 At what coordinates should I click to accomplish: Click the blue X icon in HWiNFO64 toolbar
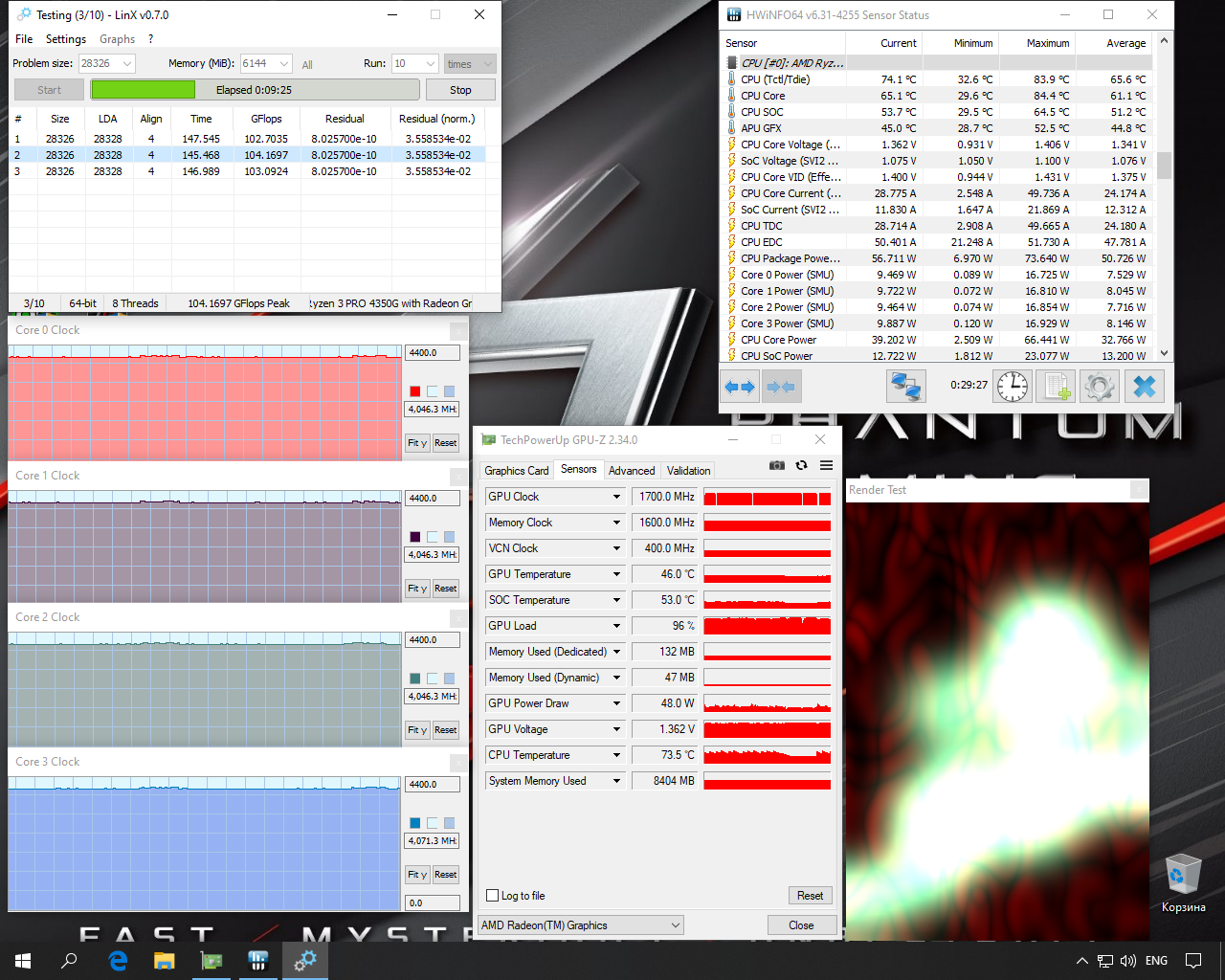click(x=1145, y=387)
